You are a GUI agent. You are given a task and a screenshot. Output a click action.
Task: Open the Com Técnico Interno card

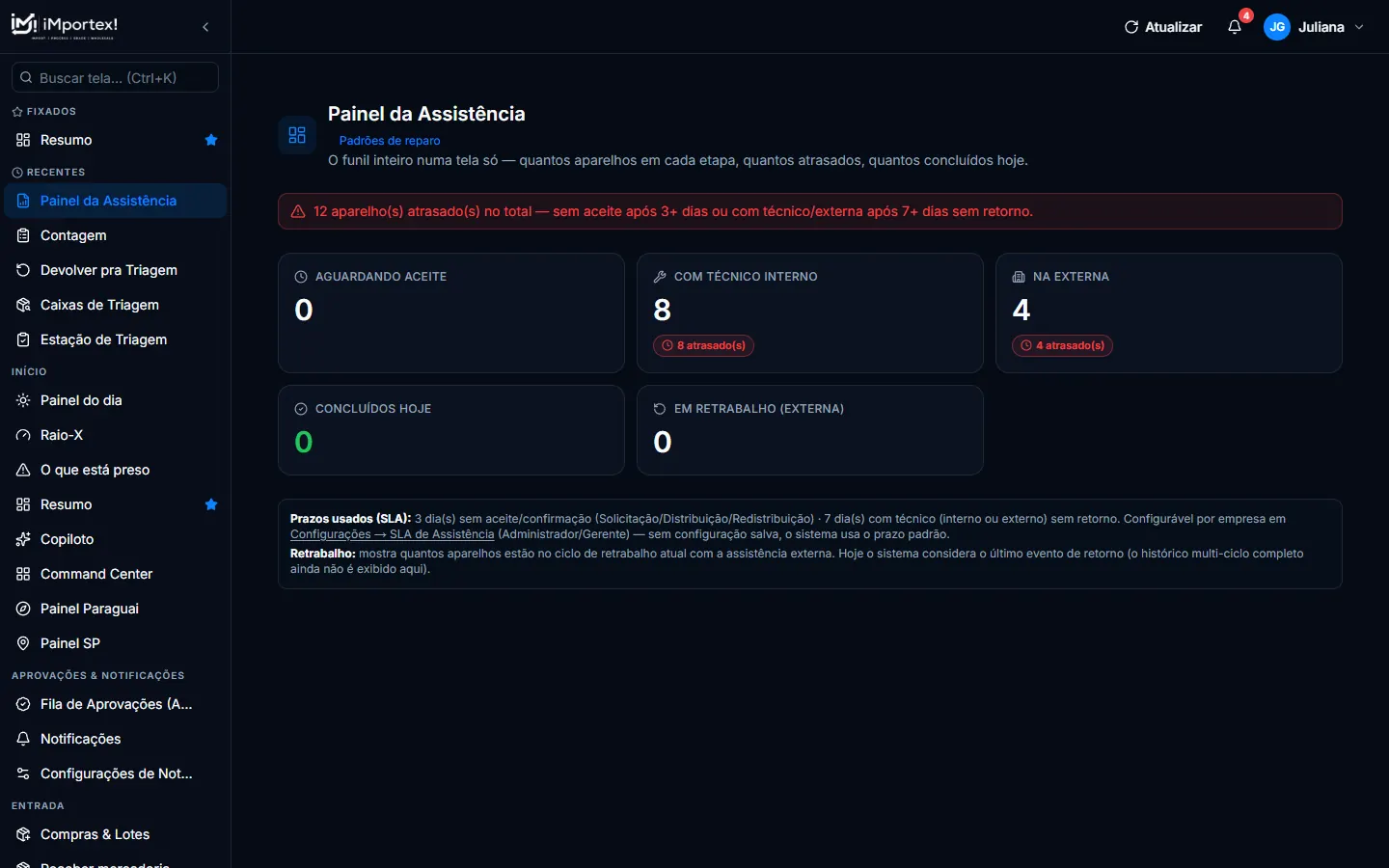pyautogui.click(x=810, y=312)
